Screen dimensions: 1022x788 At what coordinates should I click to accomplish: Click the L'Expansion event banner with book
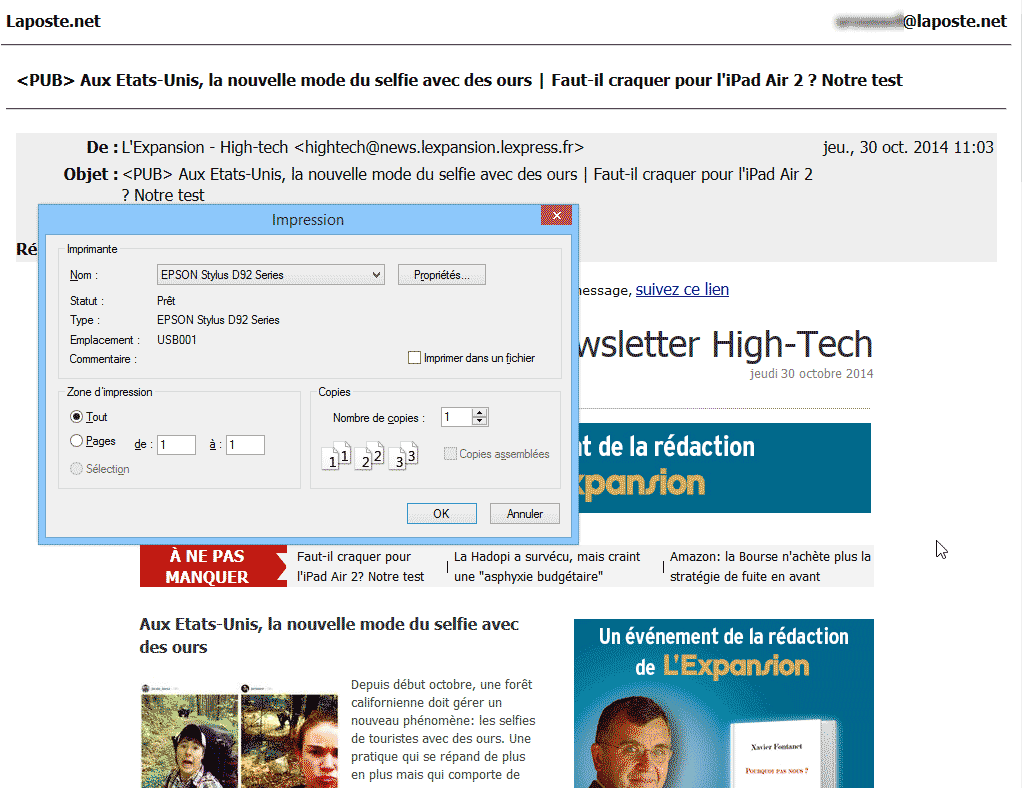coord(723,703)
